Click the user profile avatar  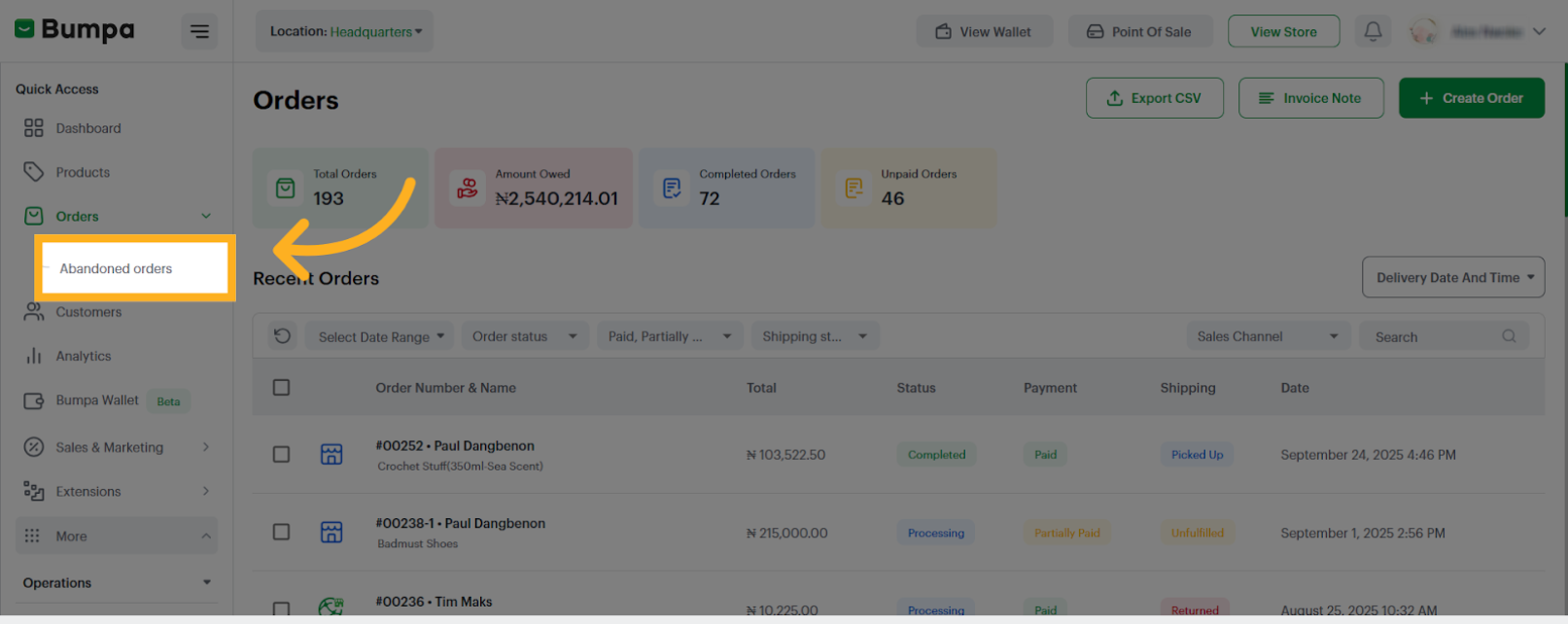point(1424,31)
